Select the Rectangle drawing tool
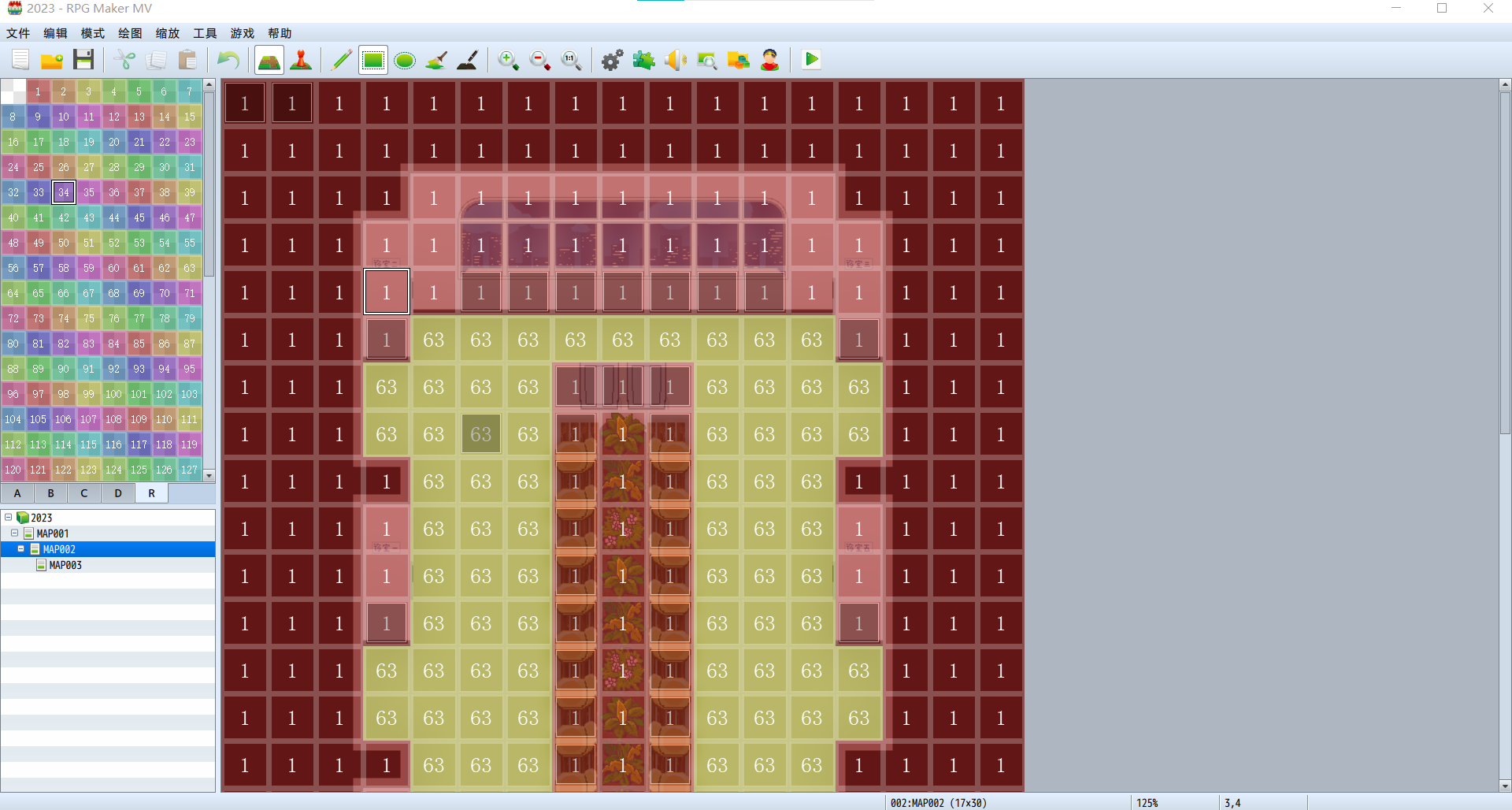Screen dimensions: 1512x810 373,60
